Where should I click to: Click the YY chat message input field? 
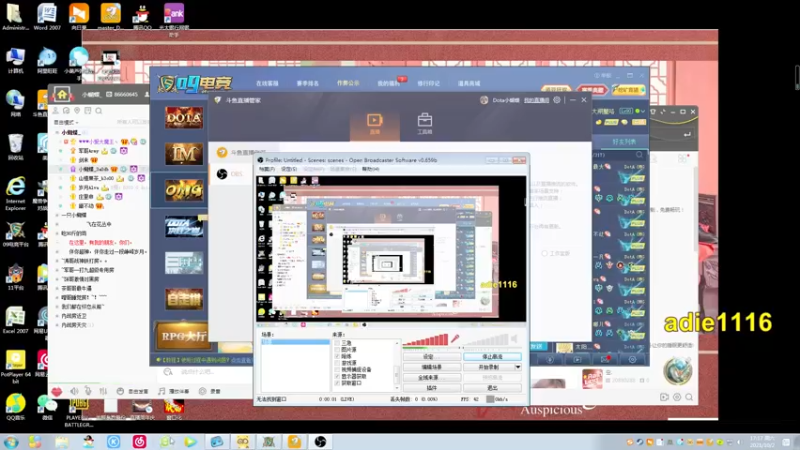tap(204, 372)
